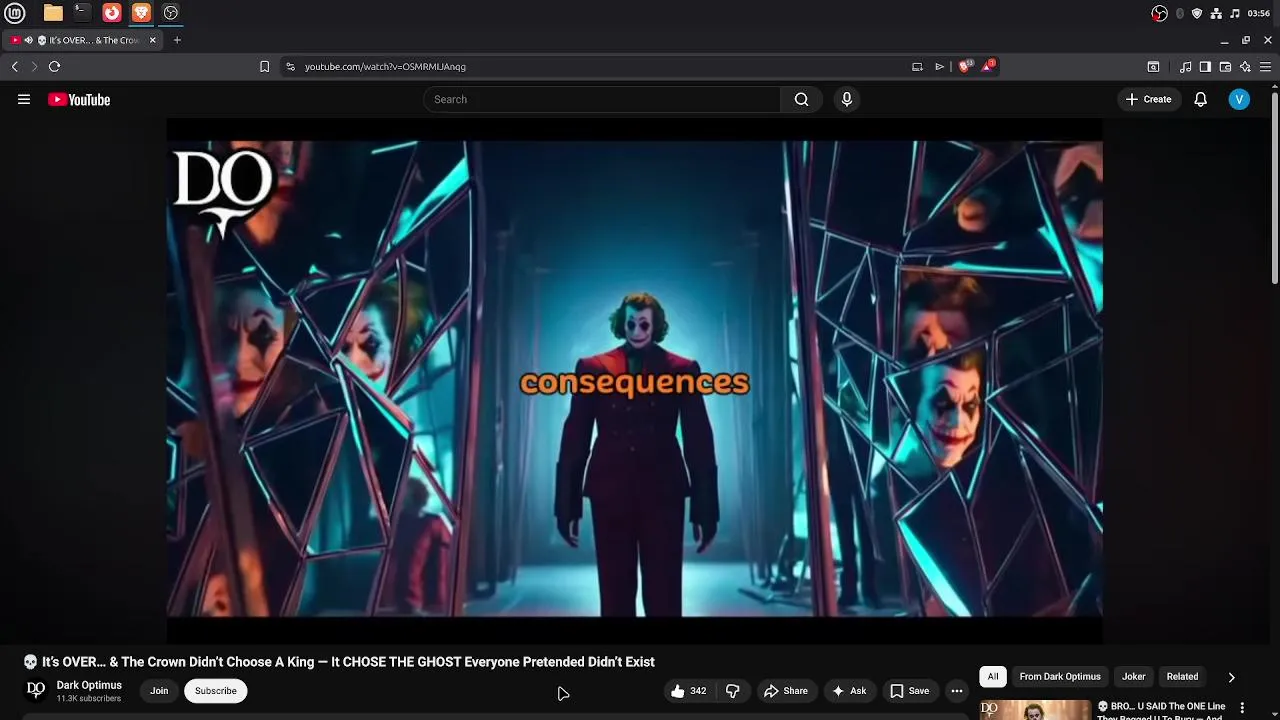Screen dimensions: 1280x720
Task: Open the Brave Shields icon
Action: tap(964, 67)
